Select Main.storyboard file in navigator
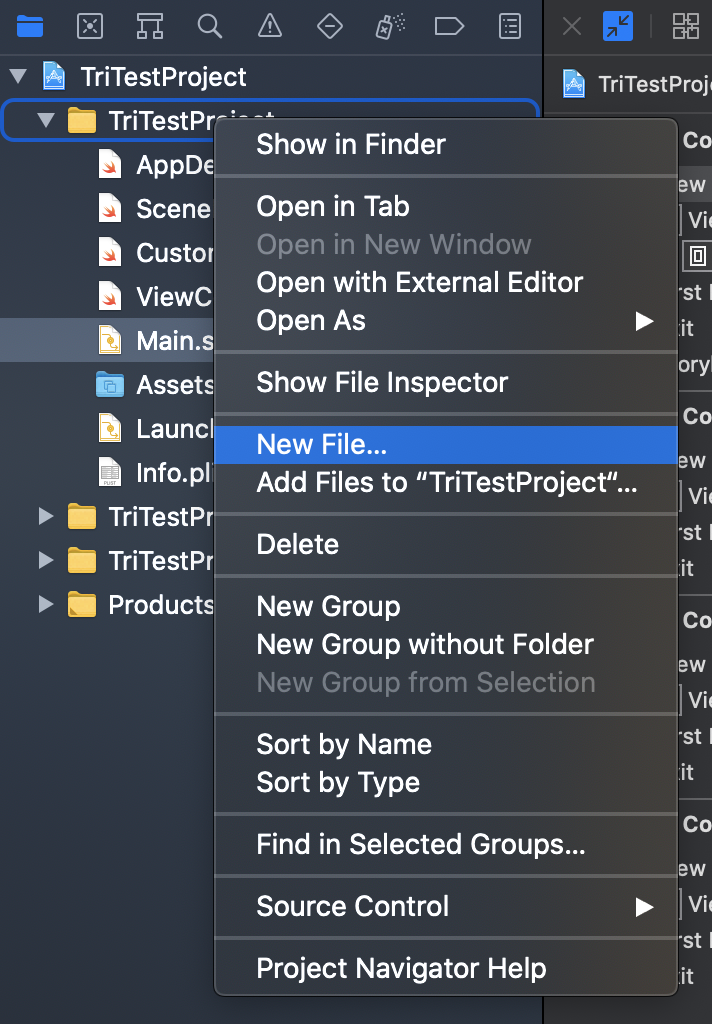Screen dimensions: 712x1024 click(160, 340)
